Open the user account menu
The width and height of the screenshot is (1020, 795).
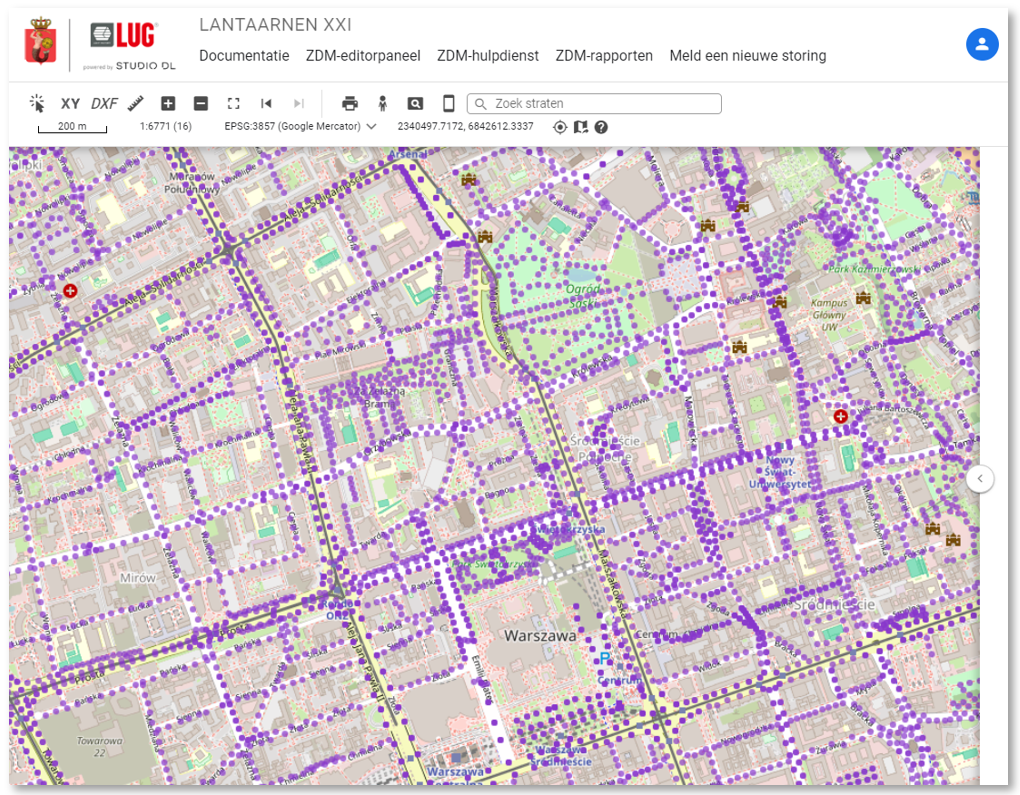982,44
